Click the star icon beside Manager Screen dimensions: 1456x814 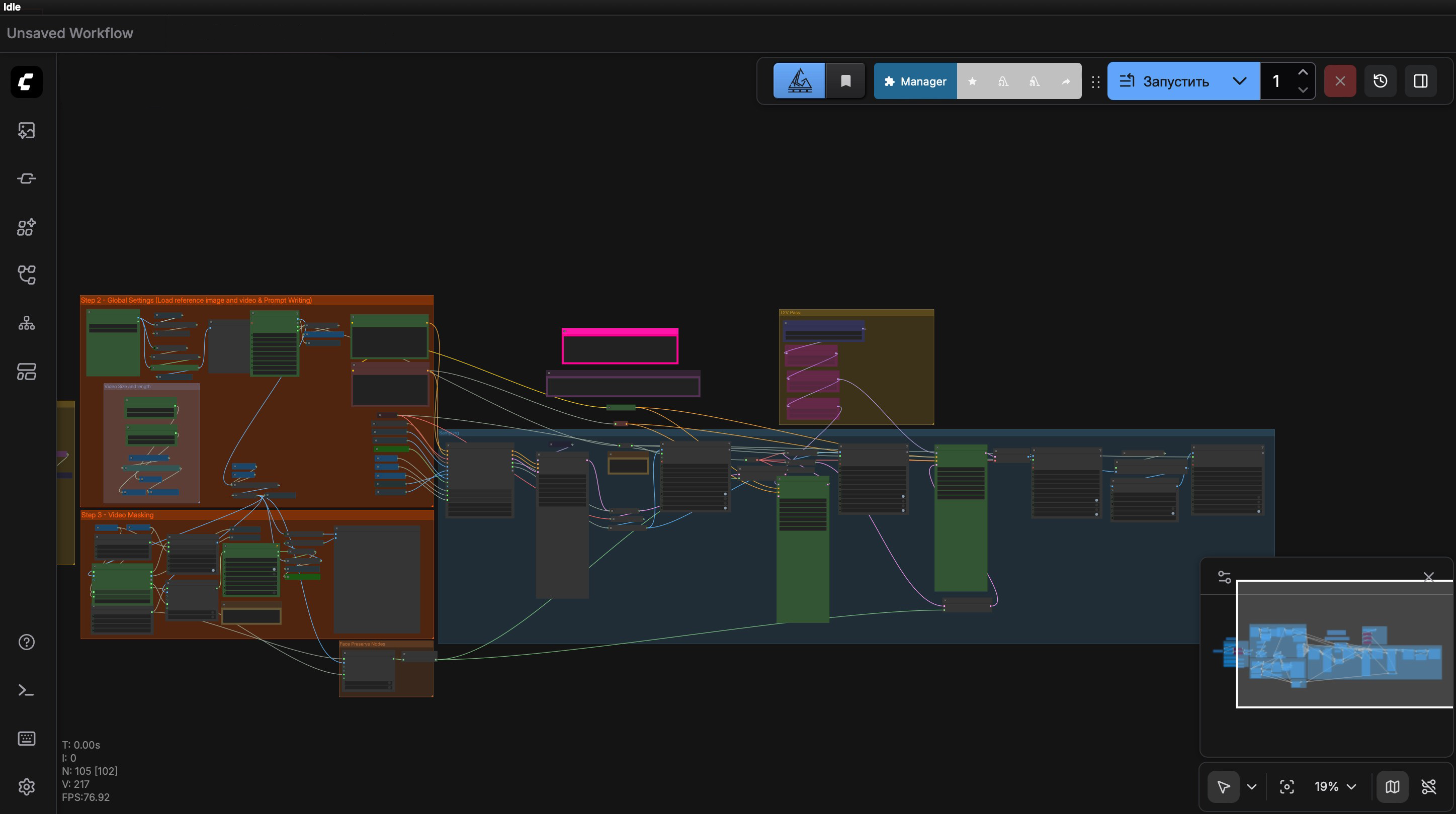pos(972,81)
